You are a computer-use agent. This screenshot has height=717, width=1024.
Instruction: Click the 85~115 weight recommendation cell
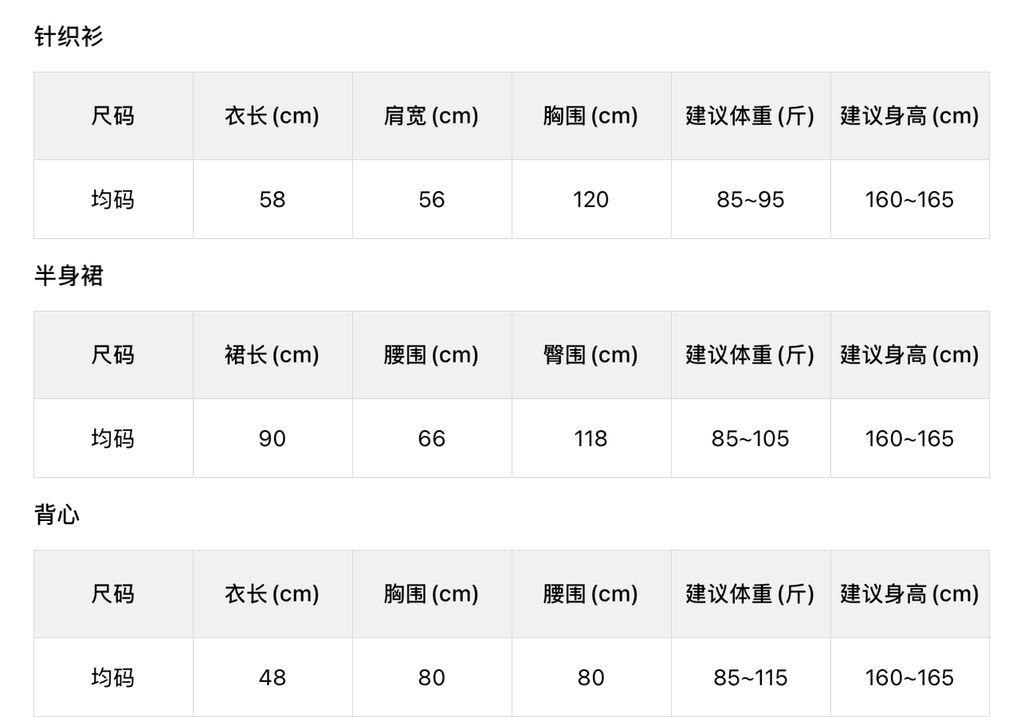(750, 678)
